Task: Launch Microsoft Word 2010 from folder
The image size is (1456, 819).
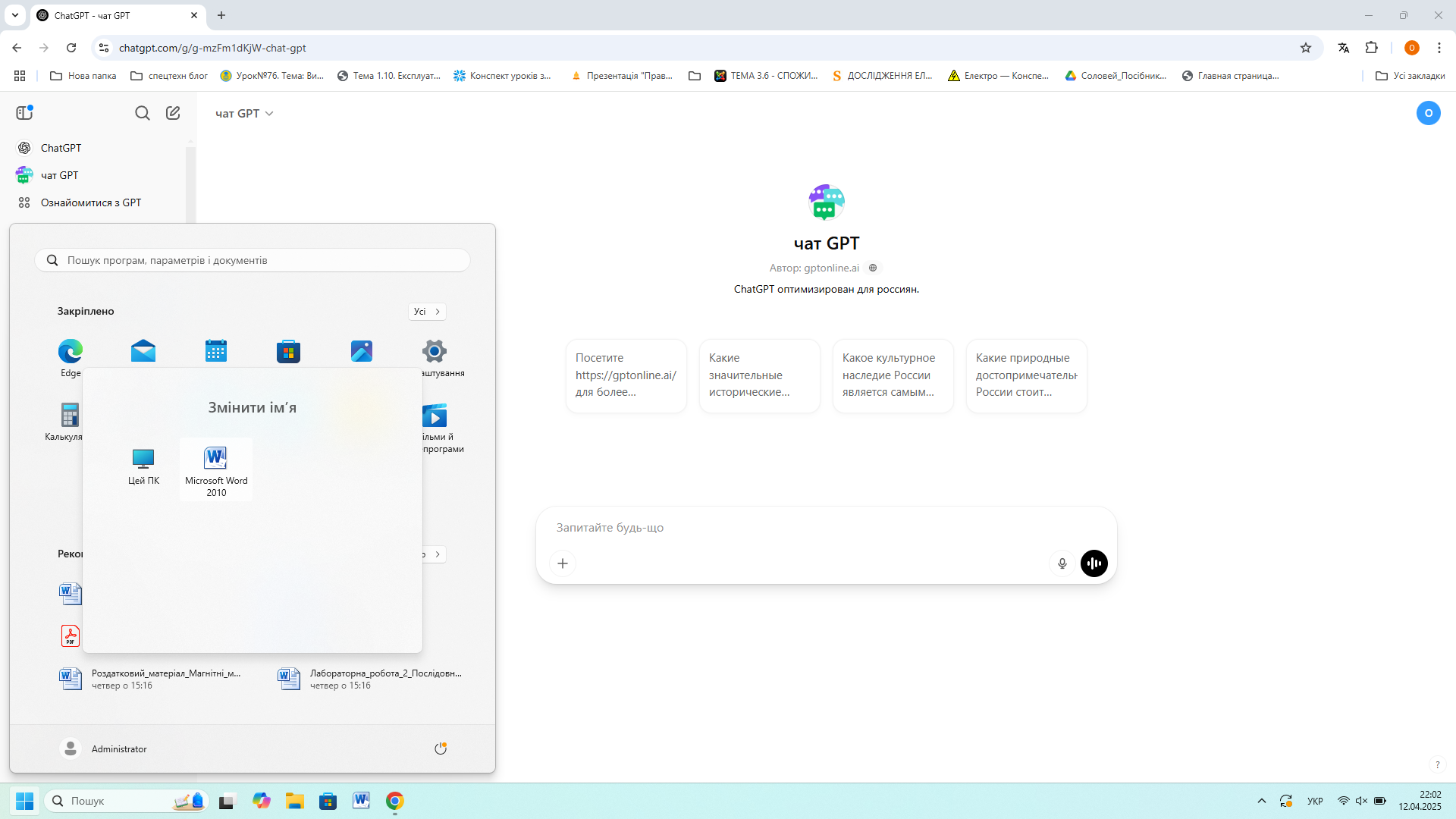Action: (x=216, y=470)
